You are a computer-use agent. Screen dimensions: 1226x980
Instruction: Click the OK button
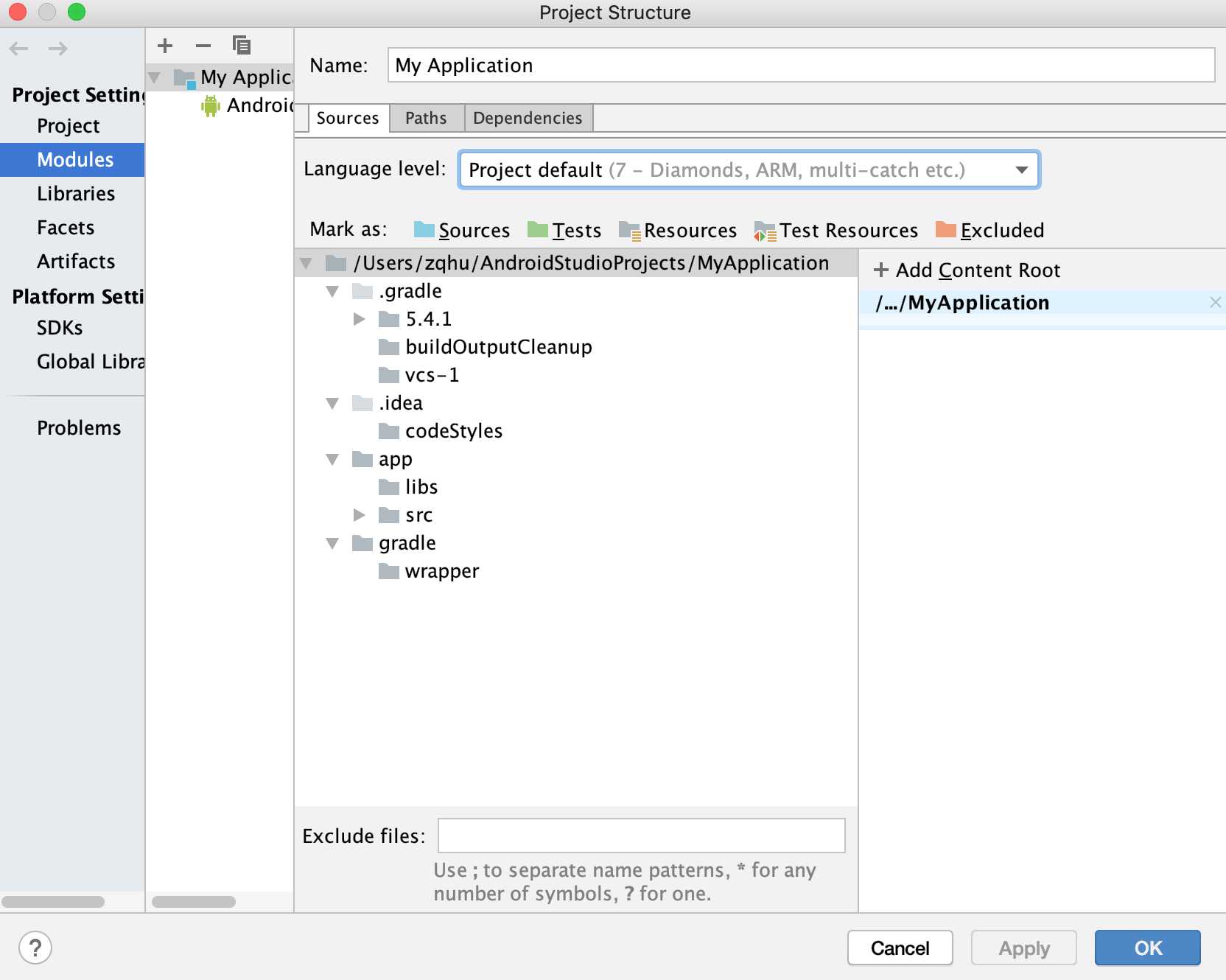1148,948
